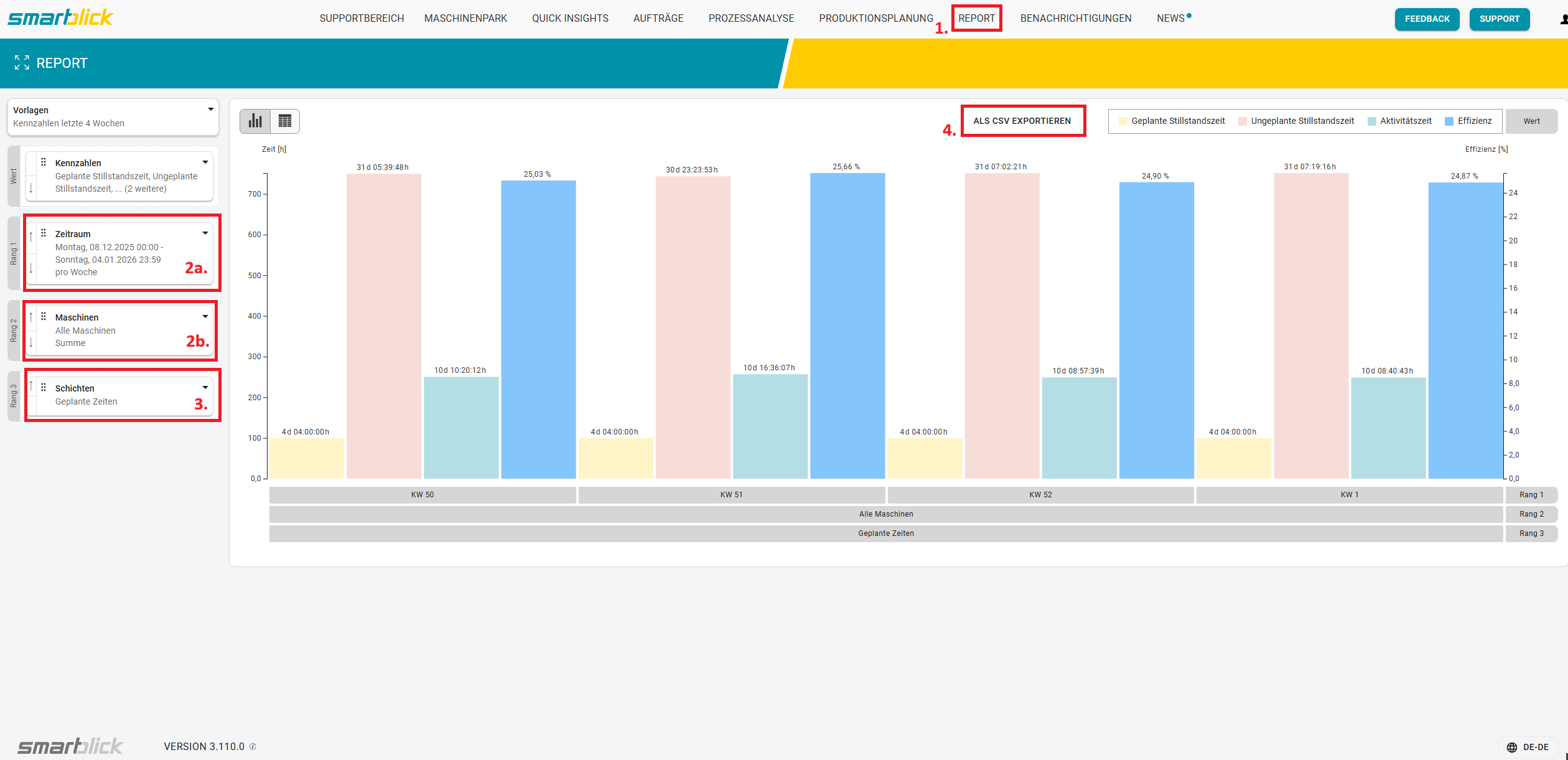Click globe language icon DE-DE
The image size is (1568, 760).
pos(1512,747)
